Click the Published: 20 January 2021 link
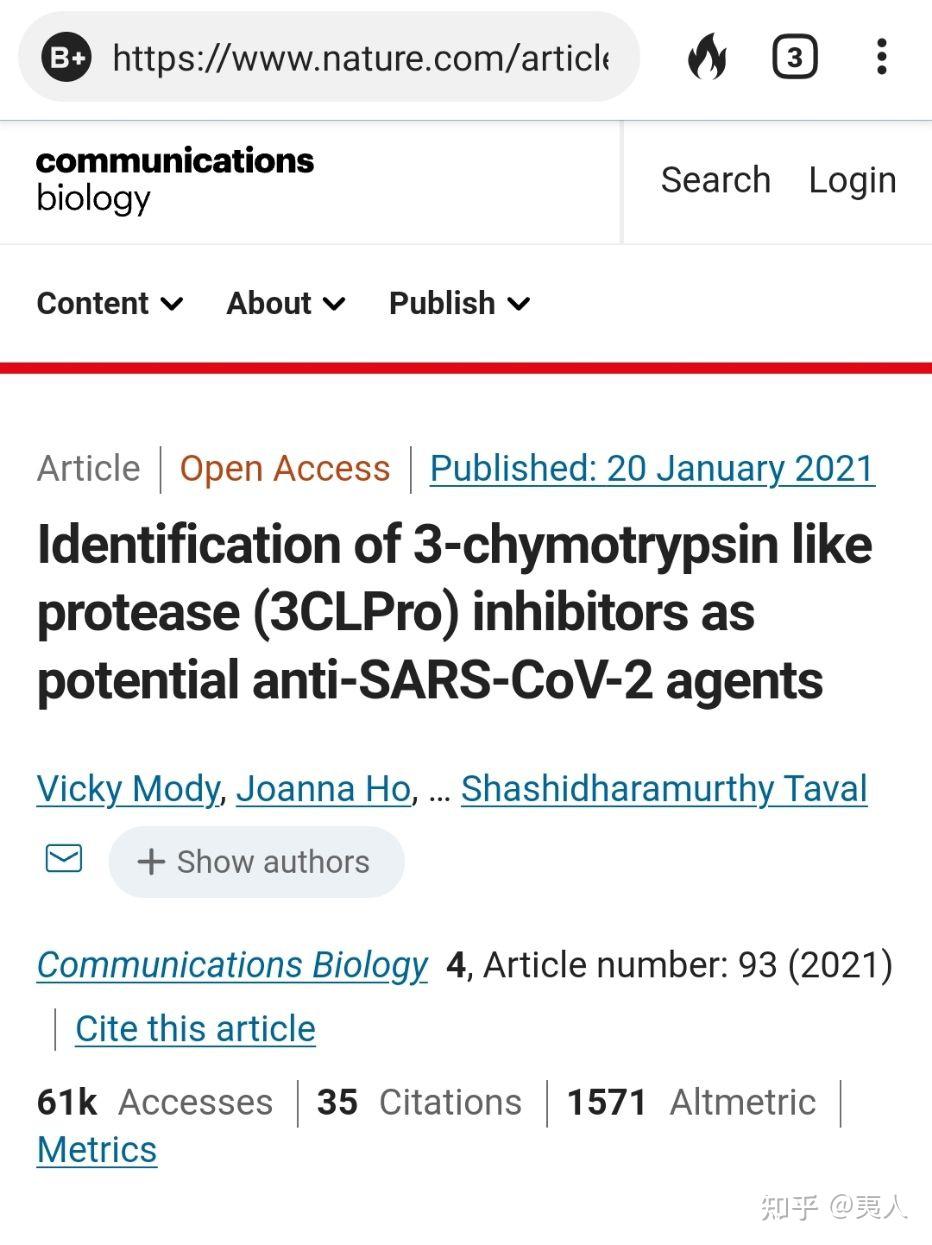The image size is (932, 1245). pyautogui.click(x=652, y=468)
